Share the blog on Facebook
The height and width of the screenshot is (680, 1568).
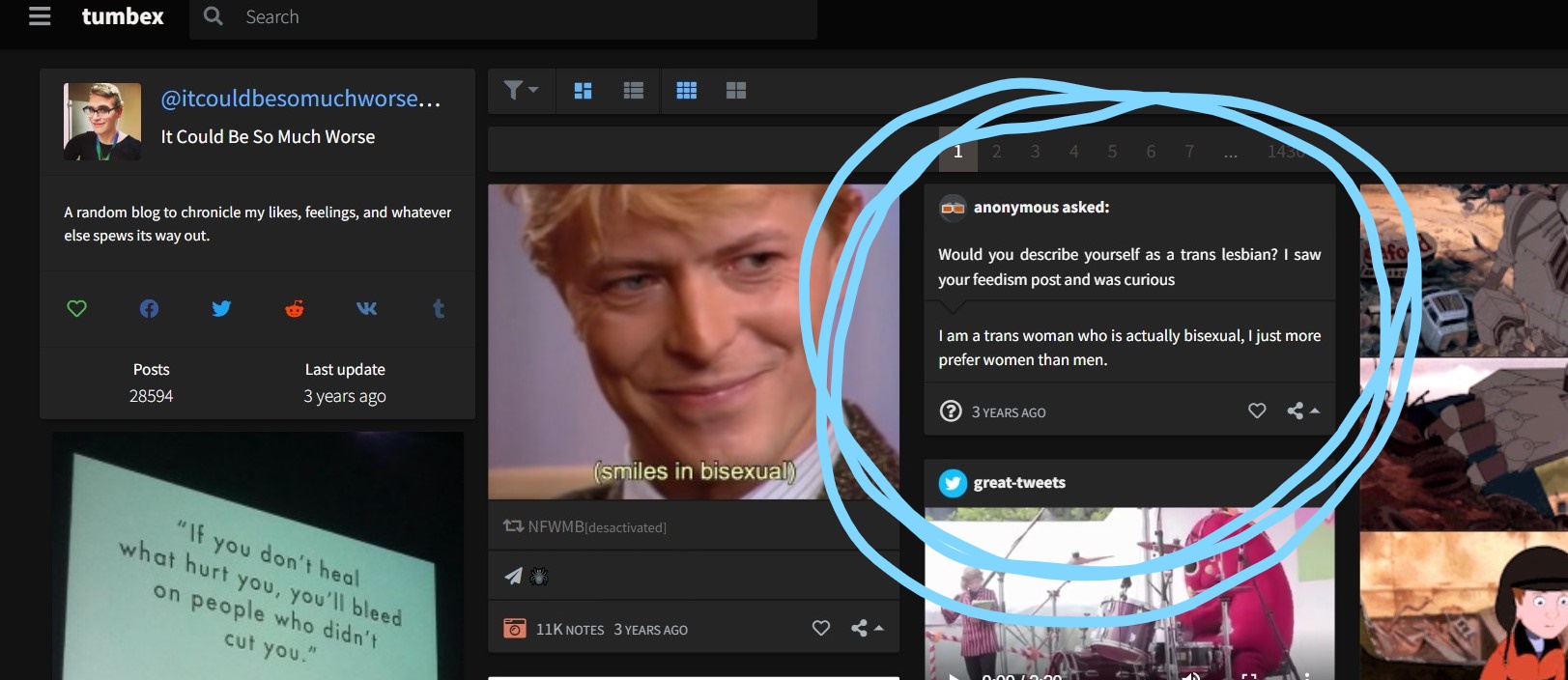coord(149,308)
